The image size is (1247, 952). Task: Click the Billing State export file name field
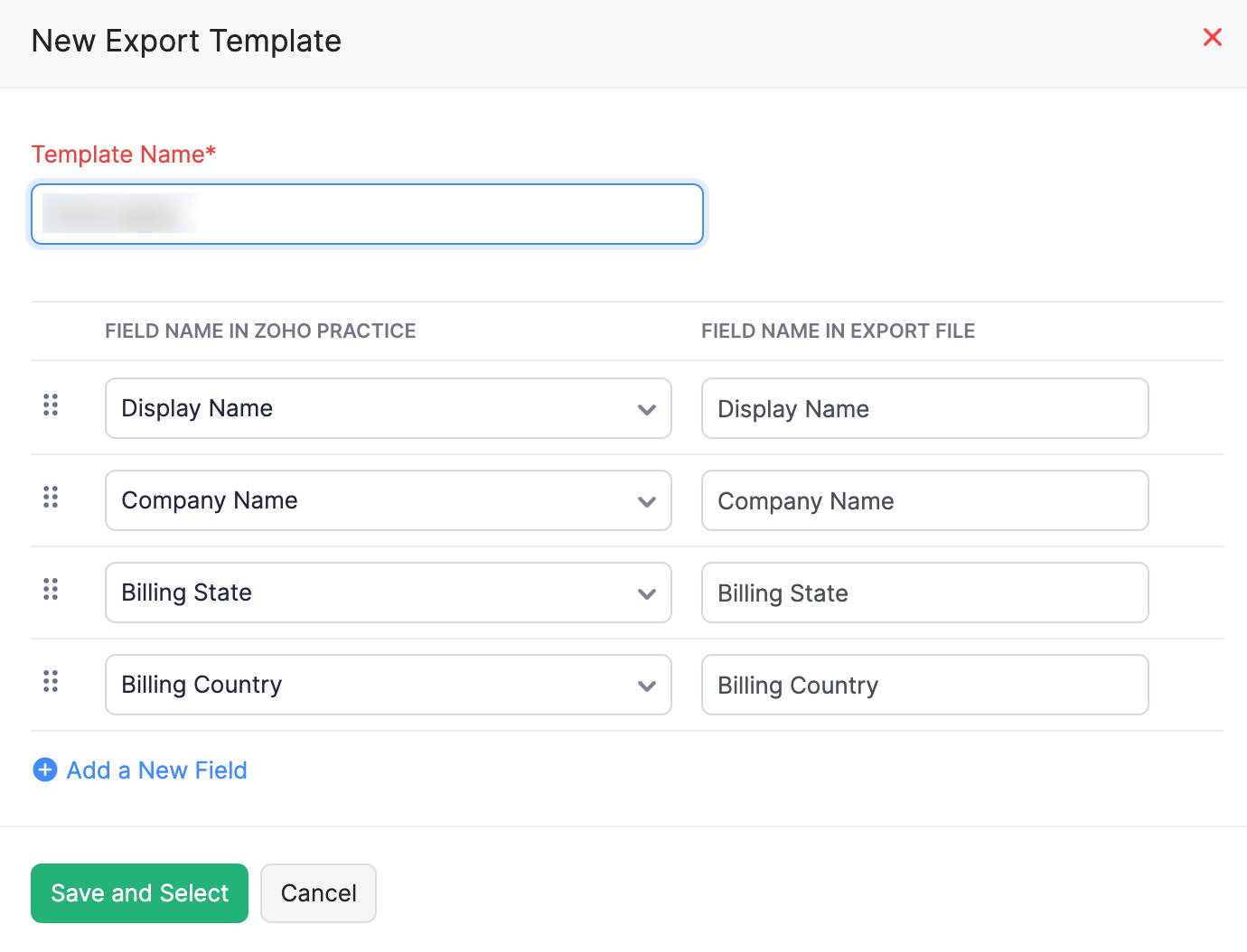[x=924, y=593]
